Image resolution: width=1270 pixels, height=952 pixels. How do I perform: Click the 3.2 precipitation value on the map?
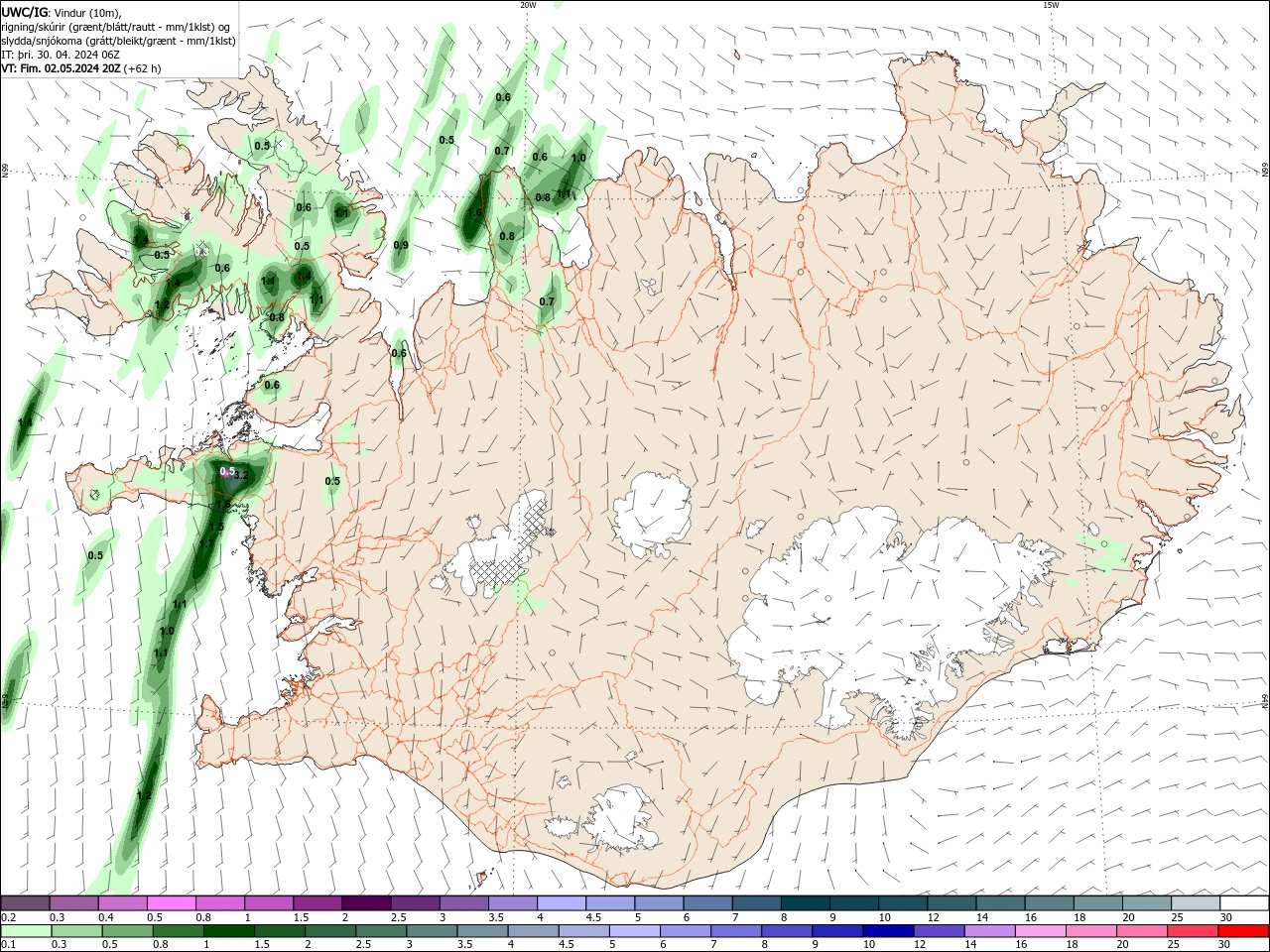239,475
